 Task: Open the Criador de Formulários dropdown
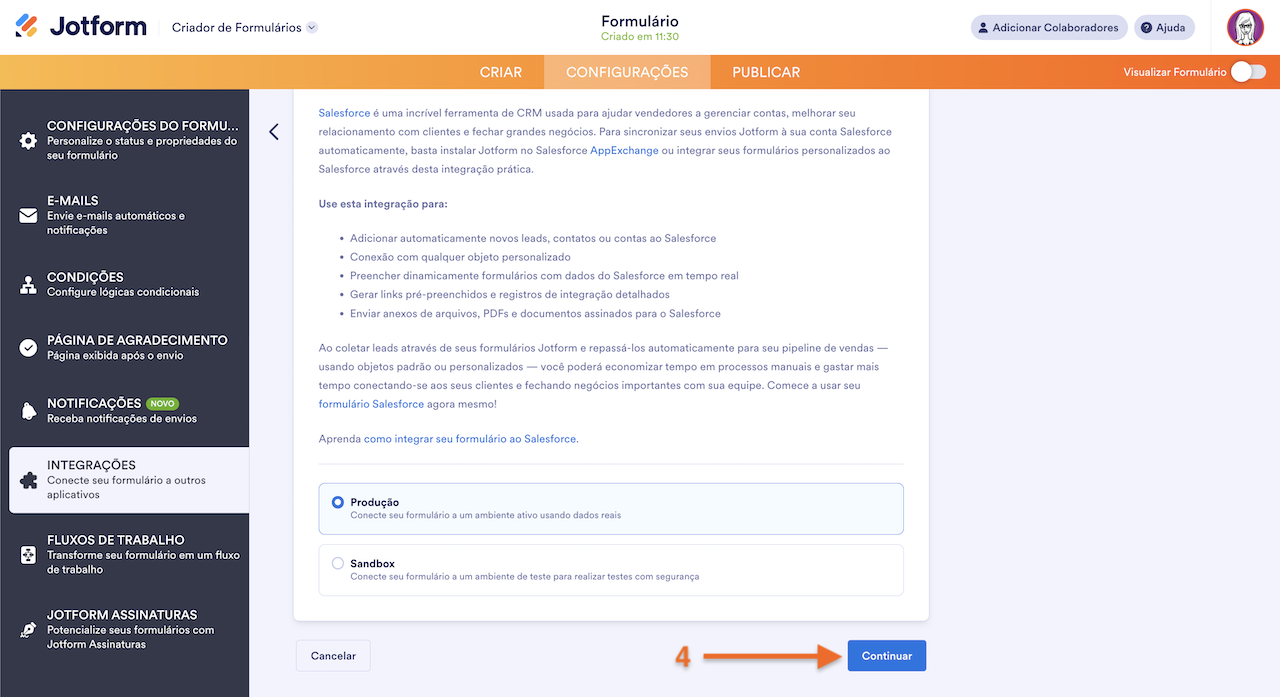pos(245,28)
